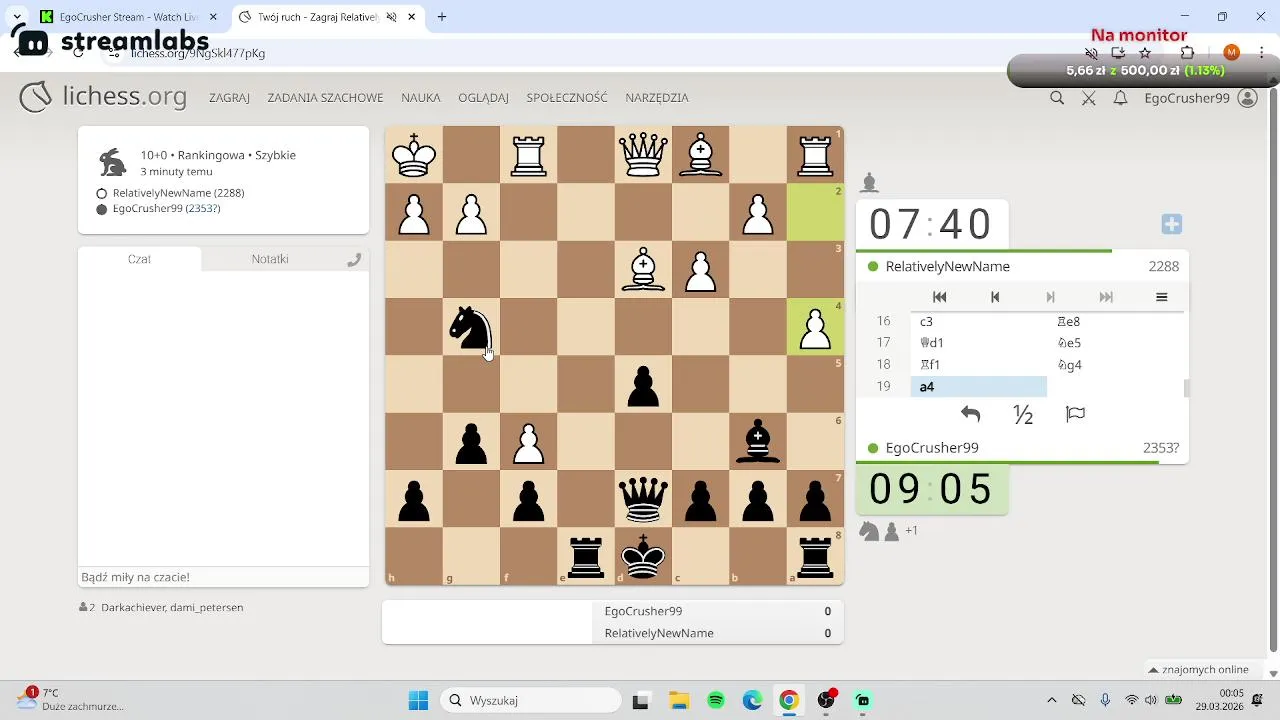Screen dimensions: 1280x720
Task: Open Chrome three-dot menu
Action: (1261, 53)
